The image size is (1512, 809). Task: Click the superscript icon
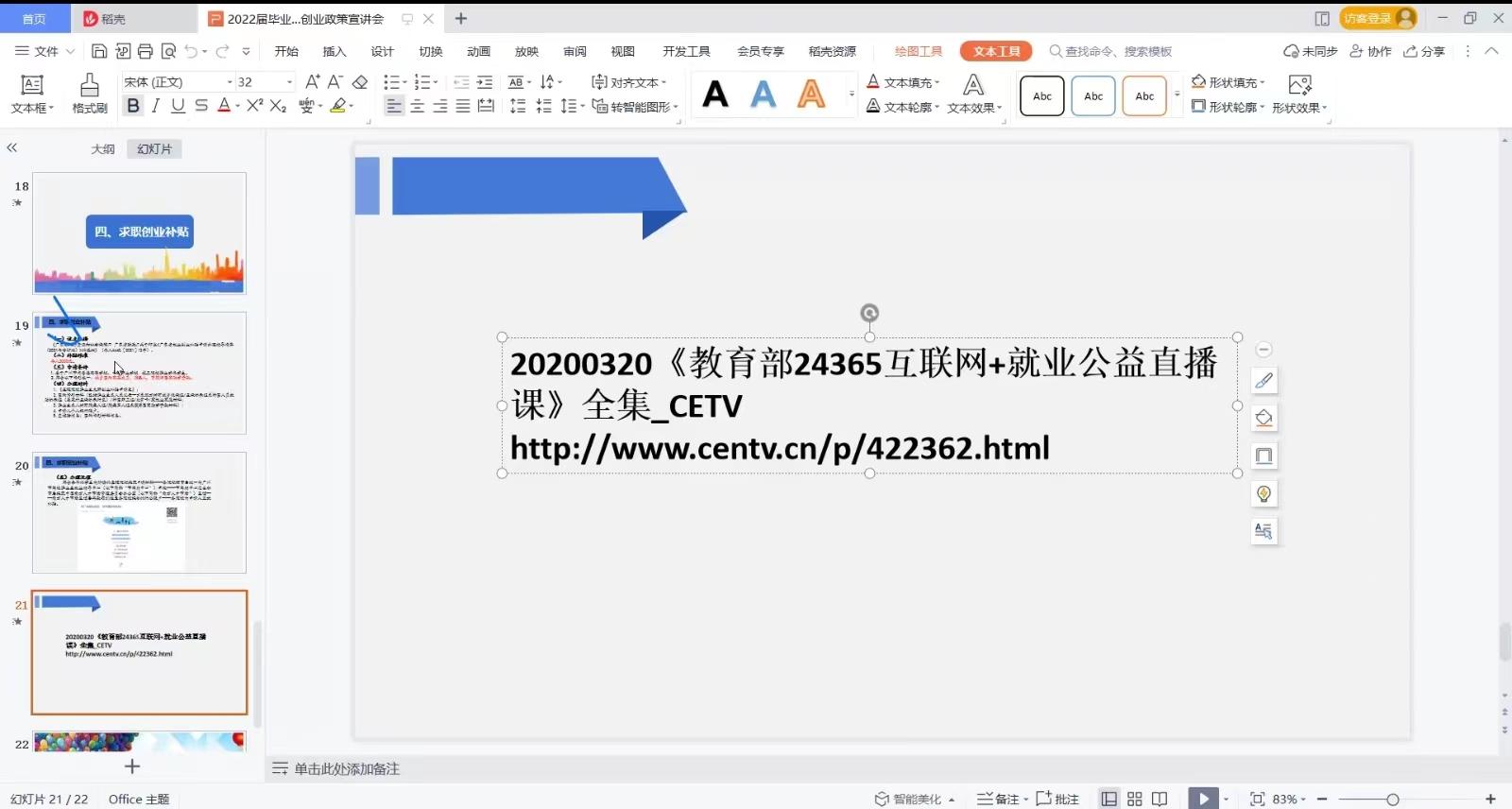254,106
